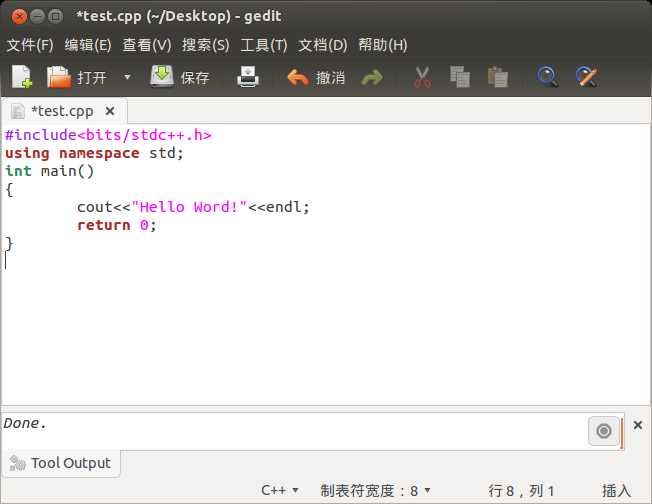
Task: Click the #include<bits/stdc++.h> line
Action: click(x=108, y=135)
